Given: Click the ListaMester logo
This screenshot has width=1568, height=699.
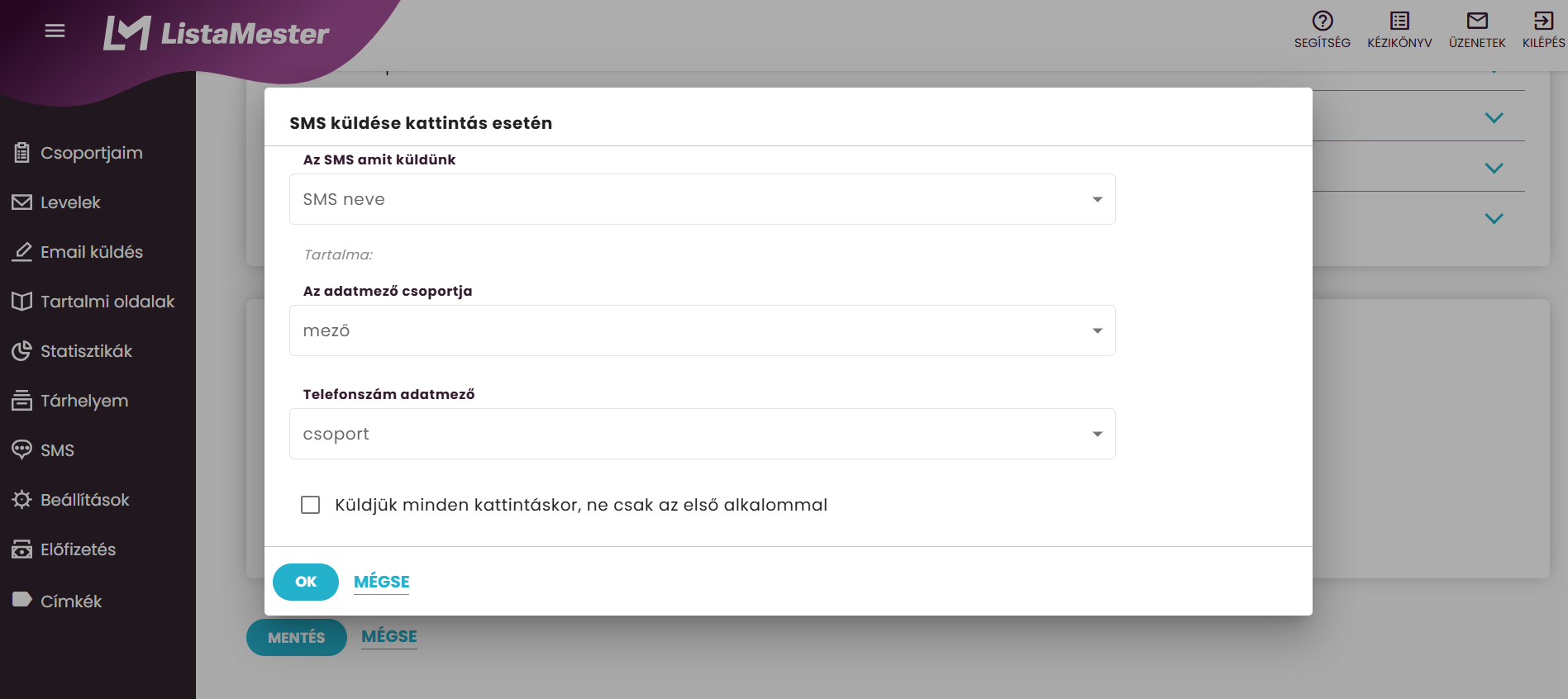Looking at the screenshot, I should click(x=217, y=33).
